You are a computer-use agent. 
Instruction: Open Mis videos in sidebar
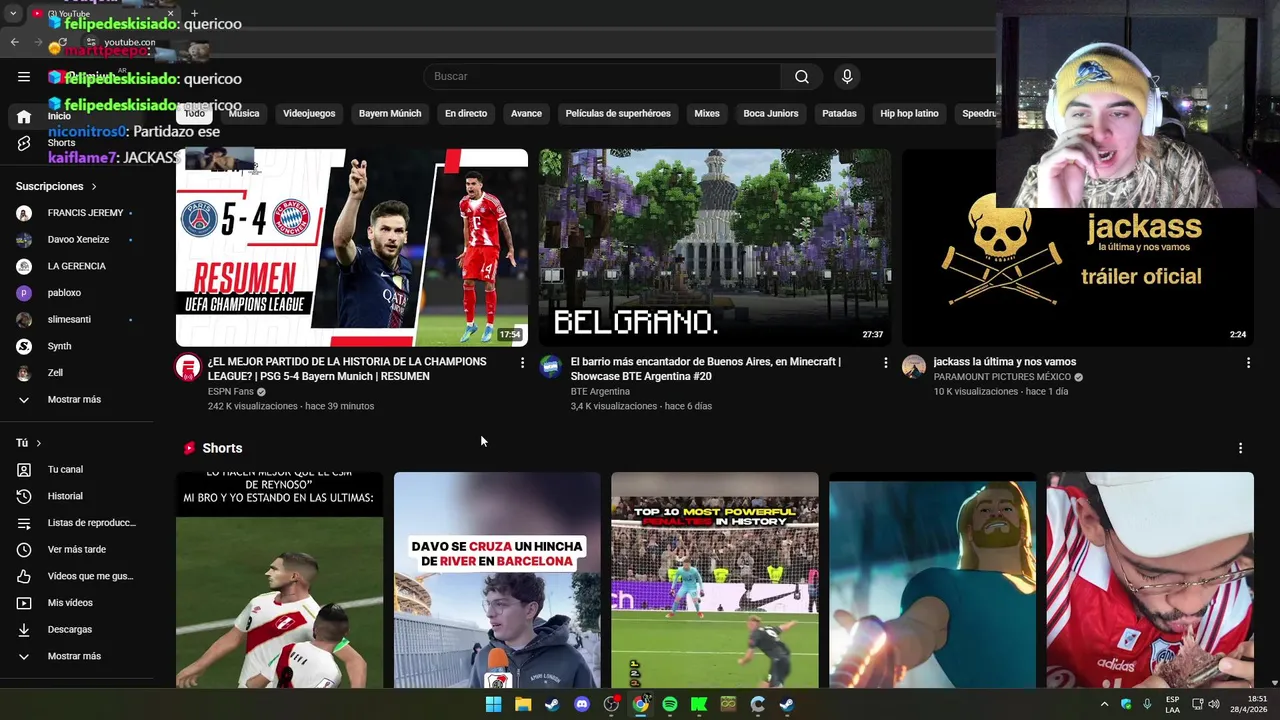point(76,603)
